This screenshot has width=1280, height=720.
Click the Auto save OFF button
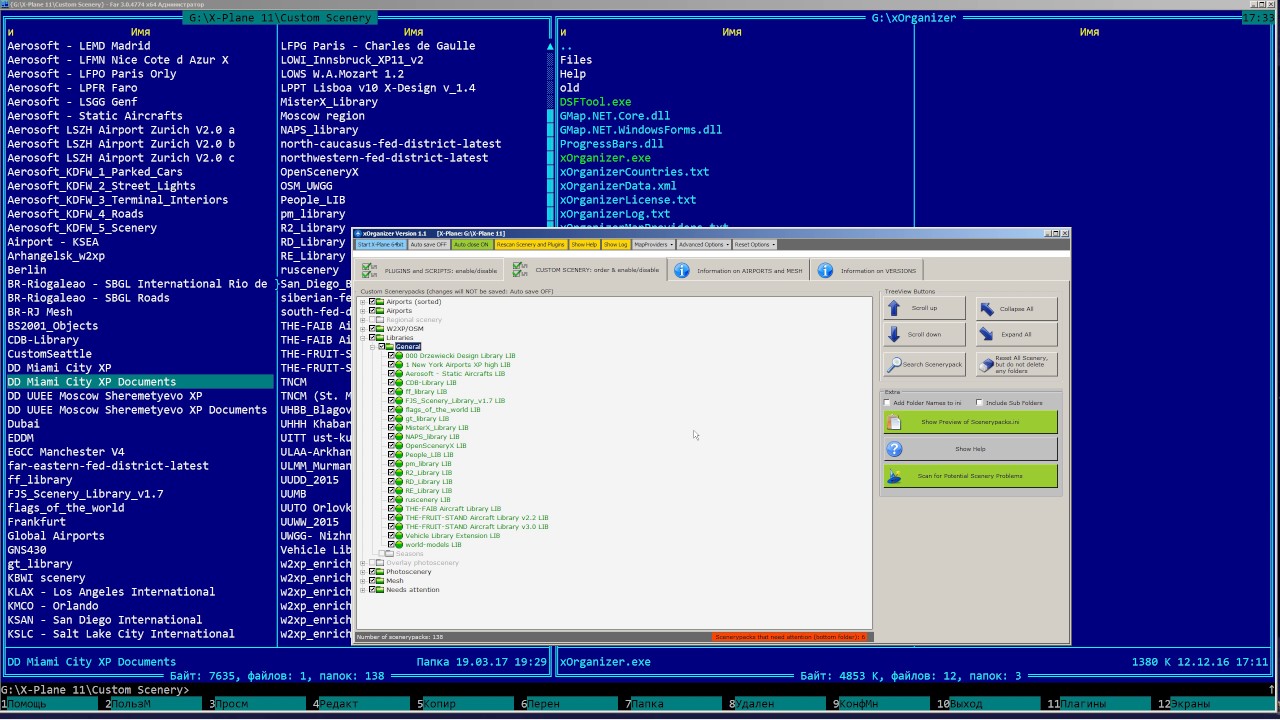tap(429, 244)
